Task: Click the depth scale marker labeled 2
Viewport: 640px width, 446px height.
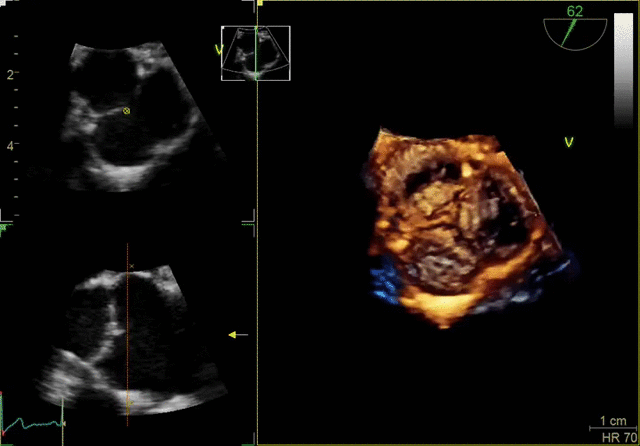Action: (x=10, y=75)
